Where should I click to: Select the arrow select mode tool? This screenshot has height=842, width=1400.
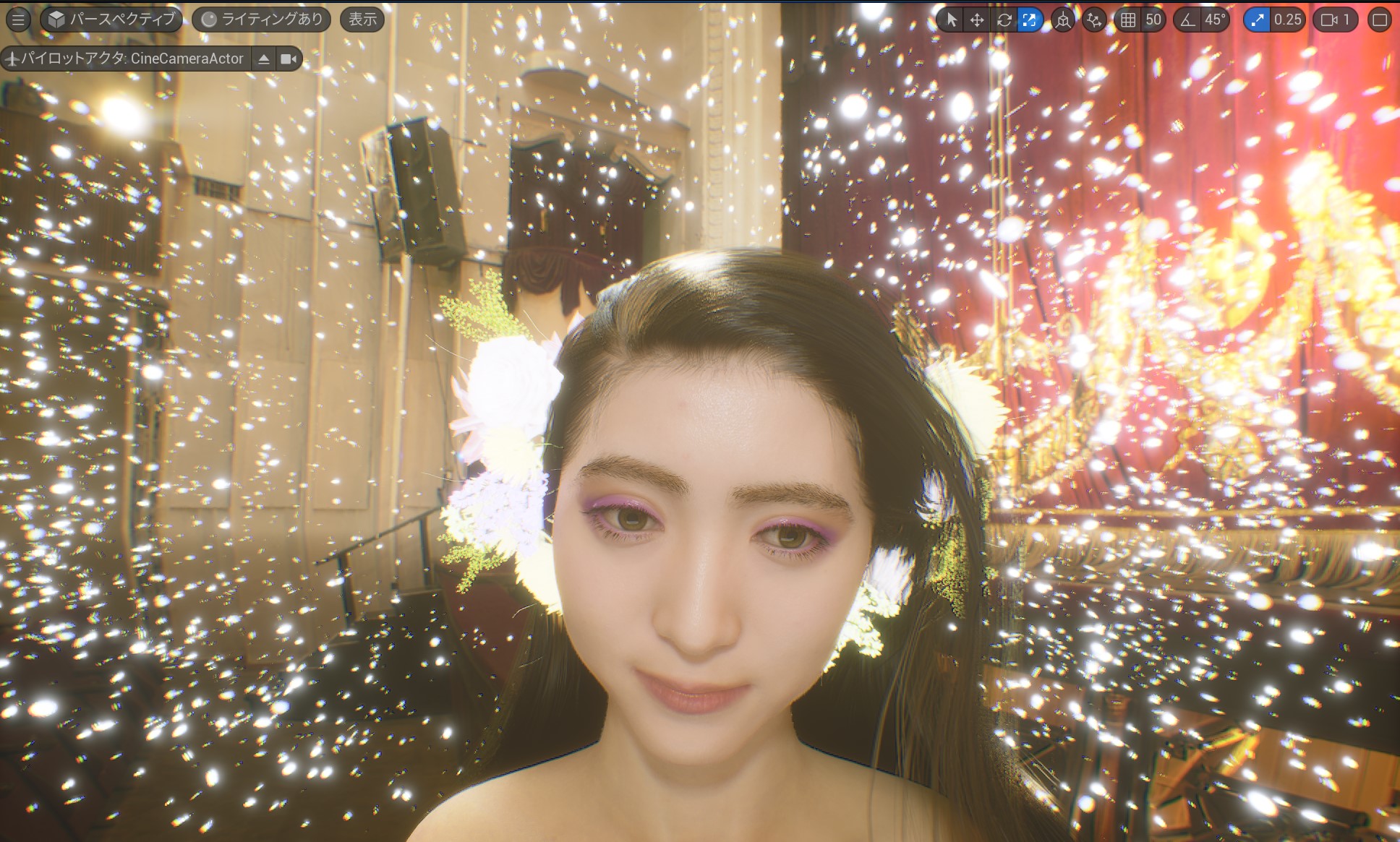[x=951, y=20]
